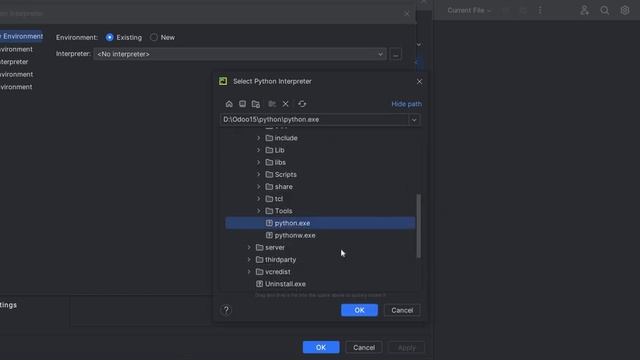Close the Add Python Interpreter dialog
This screenshot has width=640, height=360.
coord(407,14)
